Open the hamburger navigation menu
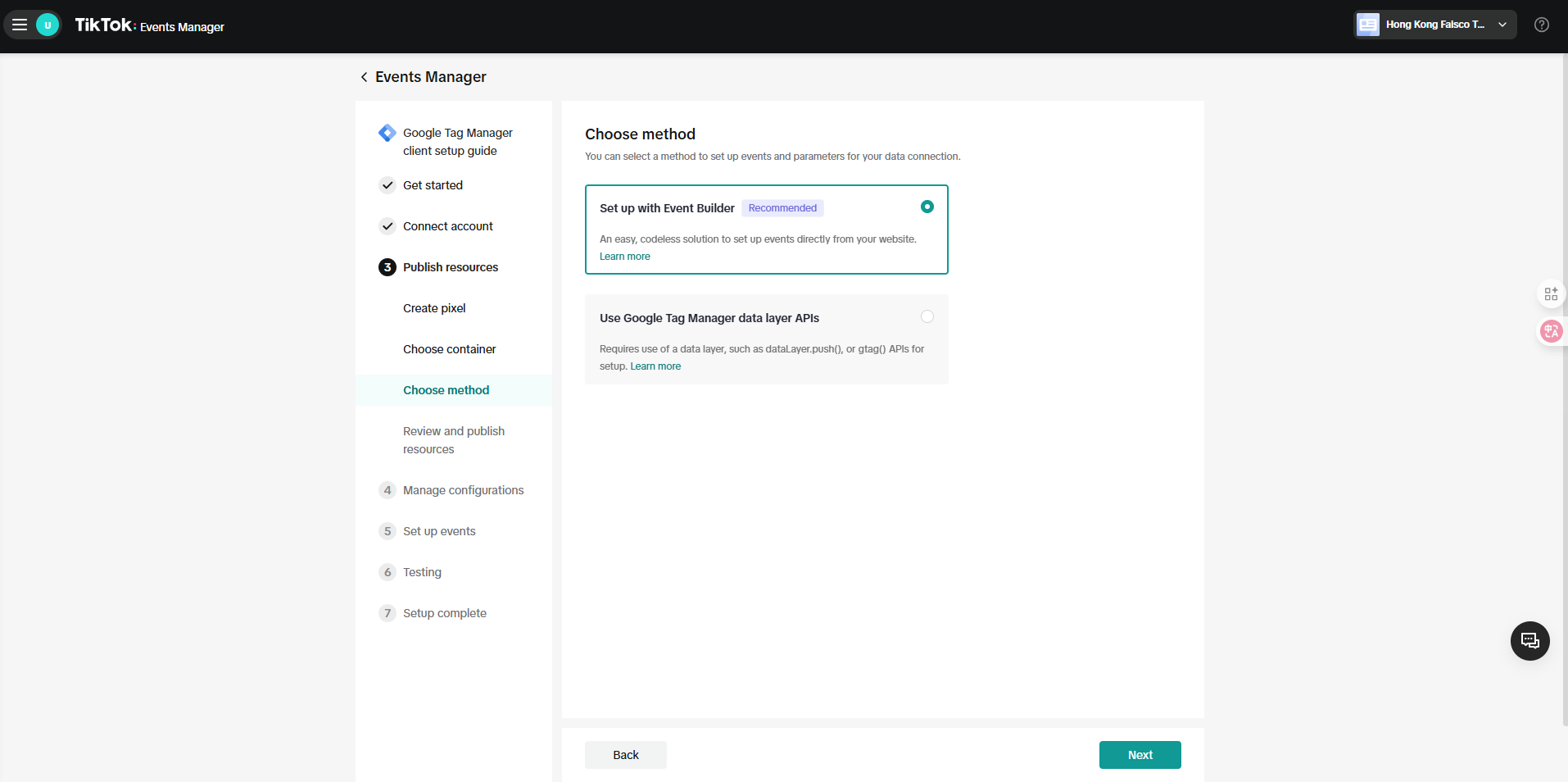The height and width of the screenshot is (782, 1568). point(20,25)
